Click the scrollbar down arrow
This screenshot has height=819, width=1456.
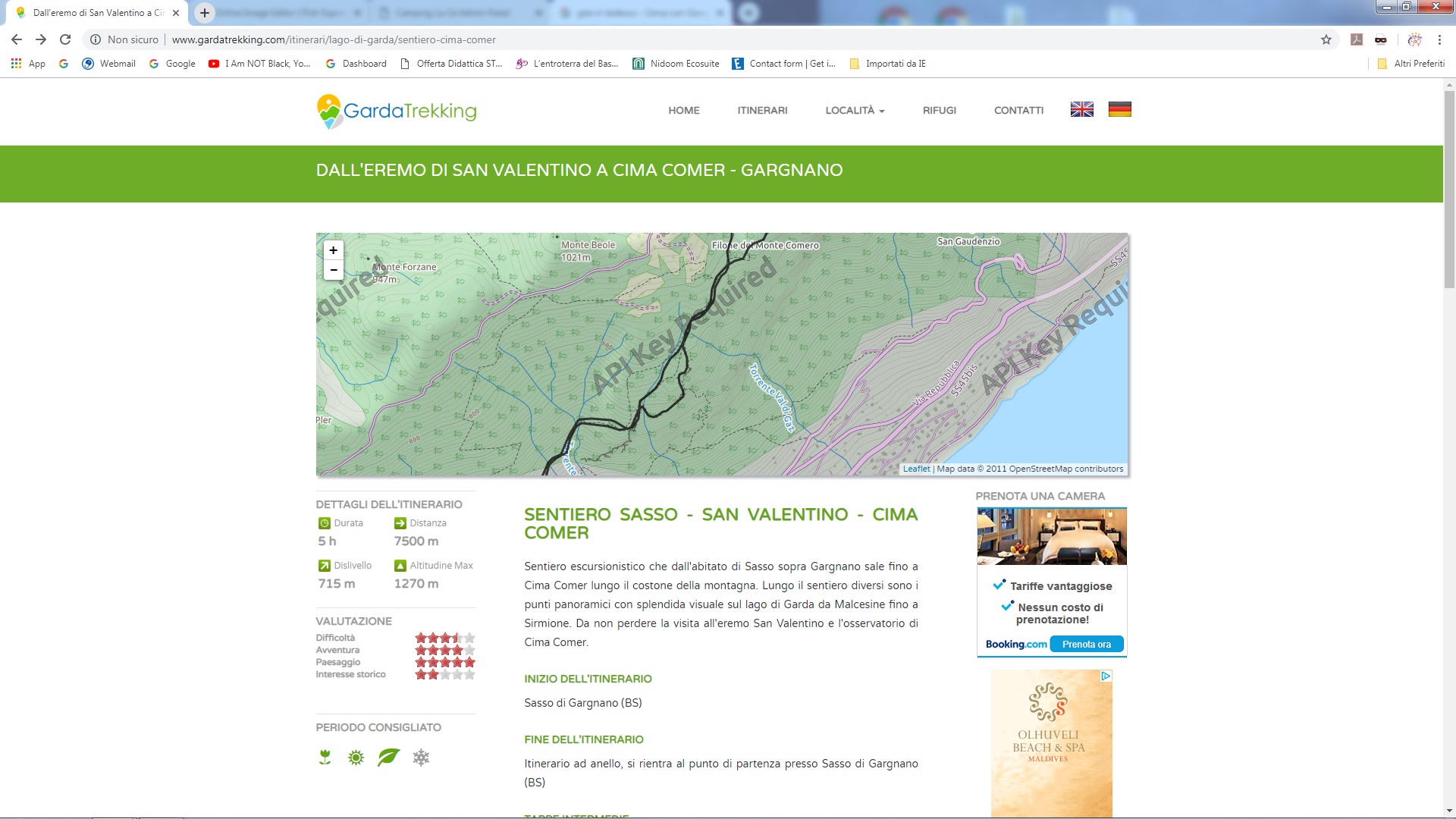point(1449,811)
